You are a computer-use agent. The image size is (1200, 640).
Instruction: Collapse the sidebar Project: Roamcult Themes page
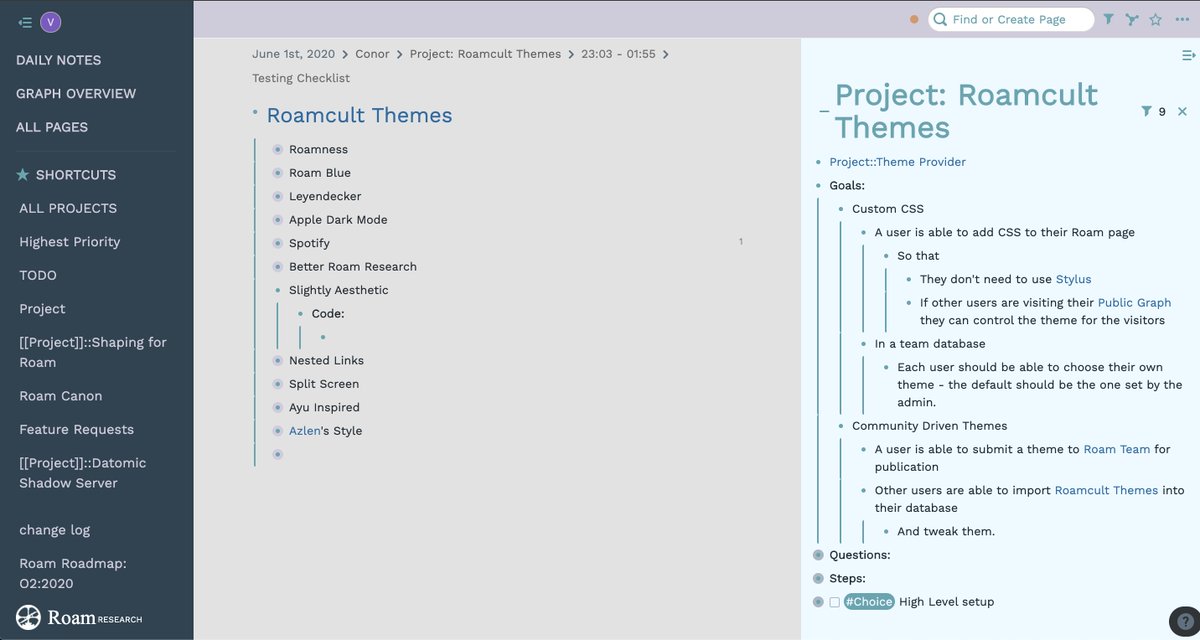click(x=824, y=111)
